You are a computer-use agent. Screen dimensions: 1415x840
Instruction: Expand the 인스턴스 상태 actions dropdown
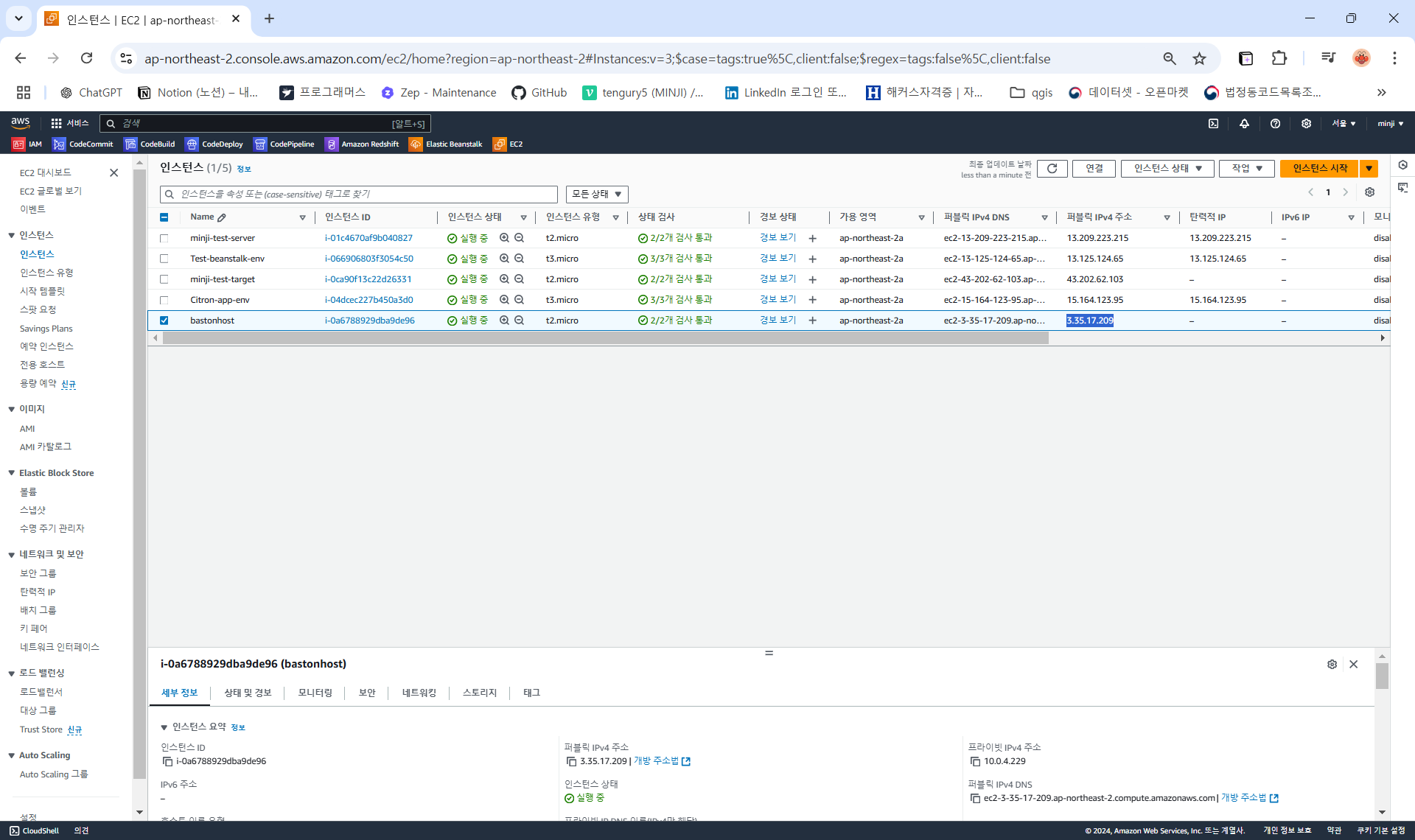tap(1167, 169)
